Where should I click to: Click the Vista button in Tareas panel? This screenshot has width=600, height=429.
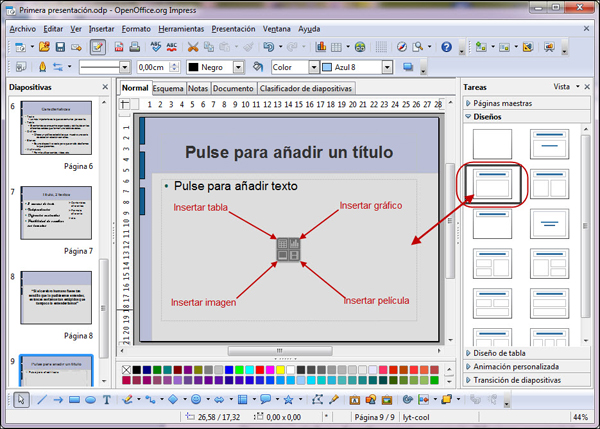[564, 87]
